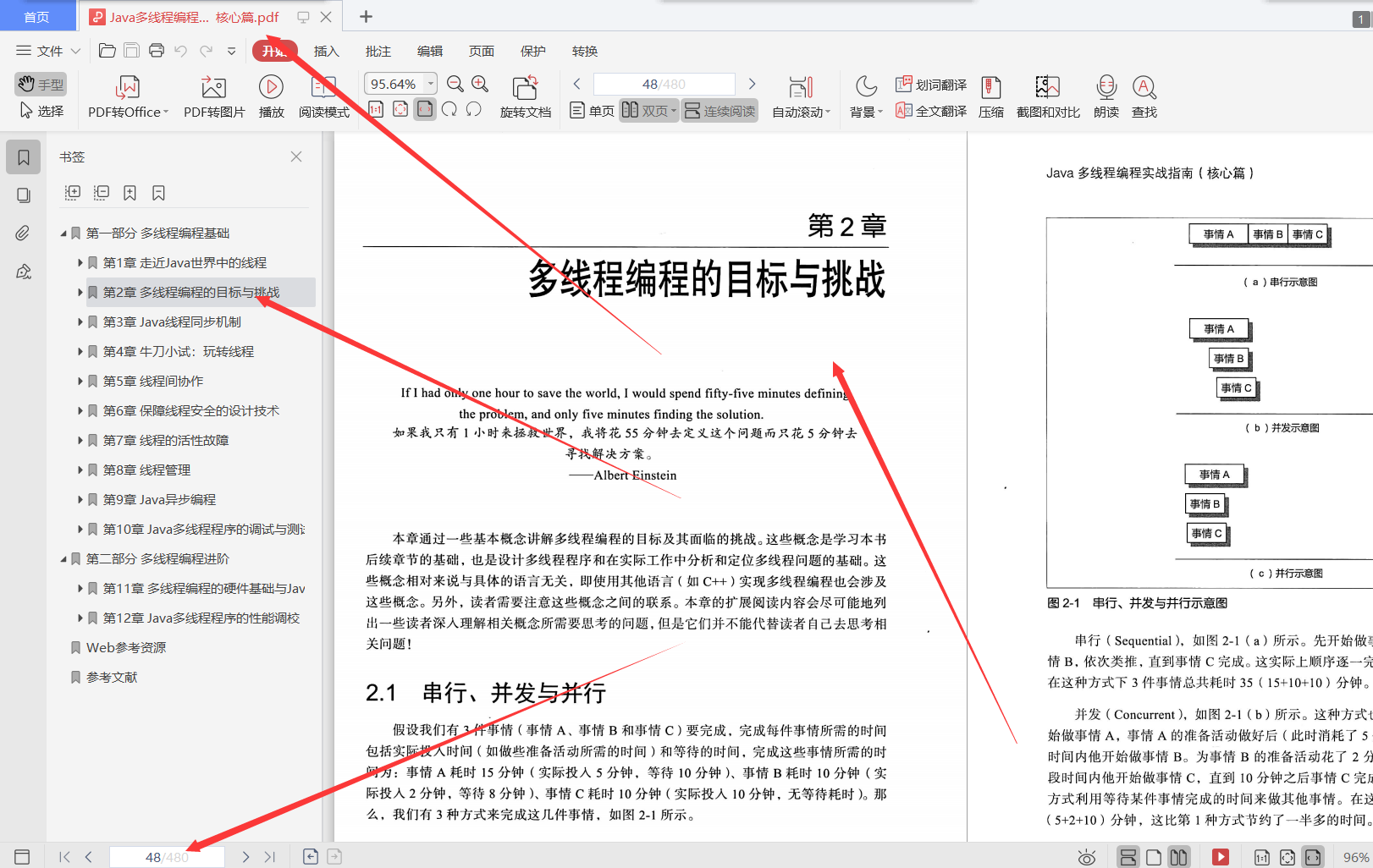Click the toolbar page number field 48/480
Viewport: 1373px width, 868px height.
tap(664, 84)
